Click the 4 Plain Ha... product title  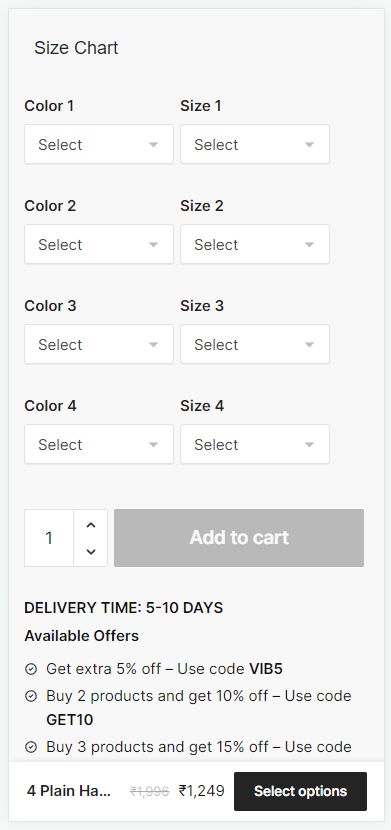click(69, 791)
